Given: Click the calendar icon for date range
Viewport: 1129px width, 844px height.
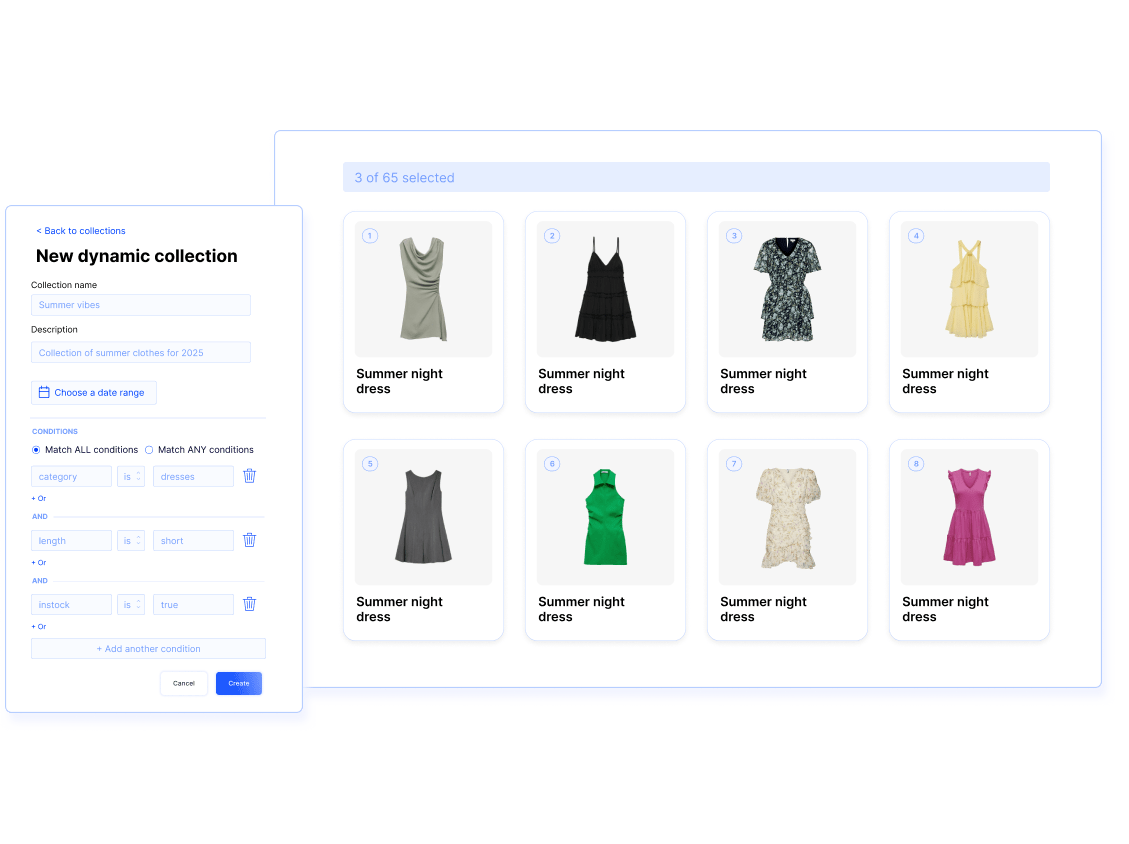Looking at the screenshot, I should point(44,392).
